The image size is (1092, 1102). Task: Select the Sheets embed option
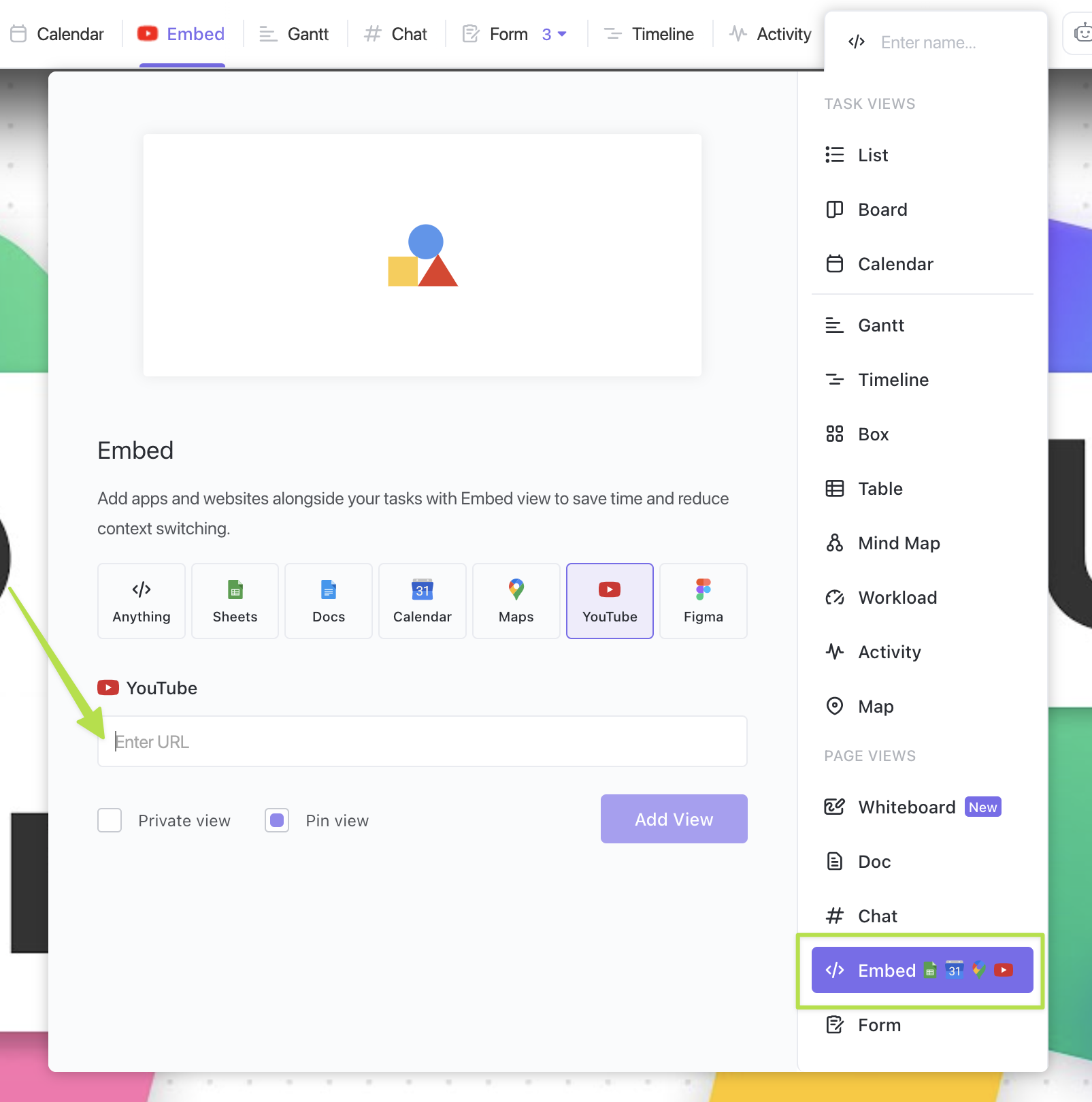click(x=235, y=600)
